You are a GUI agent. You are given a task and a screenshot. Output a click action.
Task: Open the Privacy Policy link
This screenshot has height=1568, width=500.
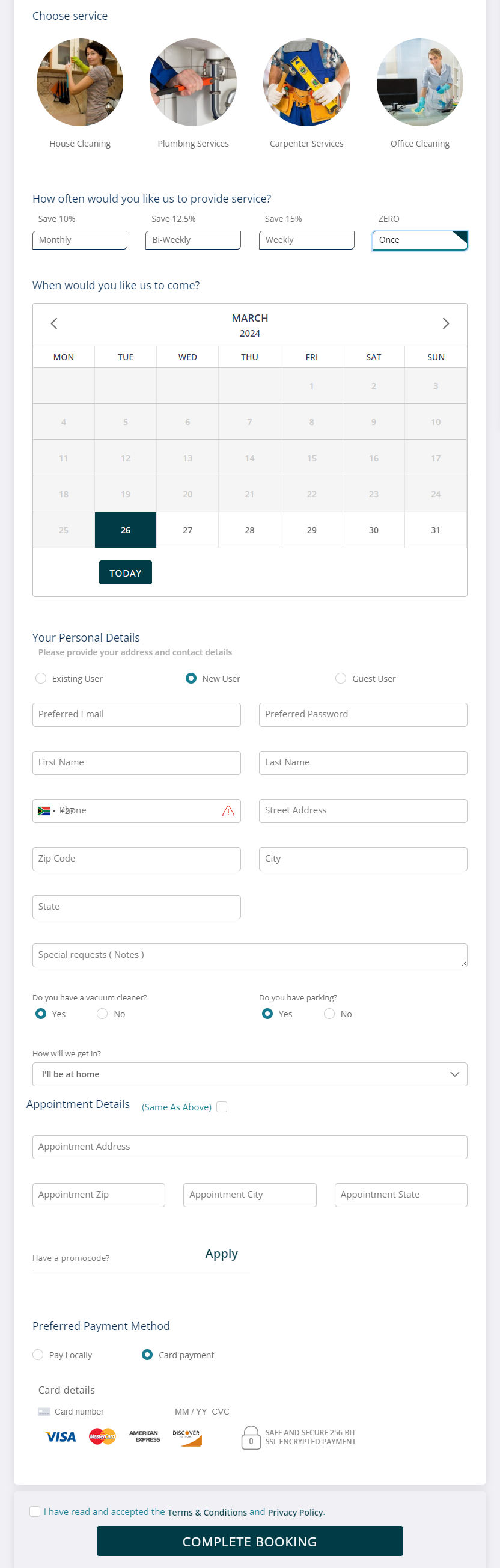click(295, 1512)
